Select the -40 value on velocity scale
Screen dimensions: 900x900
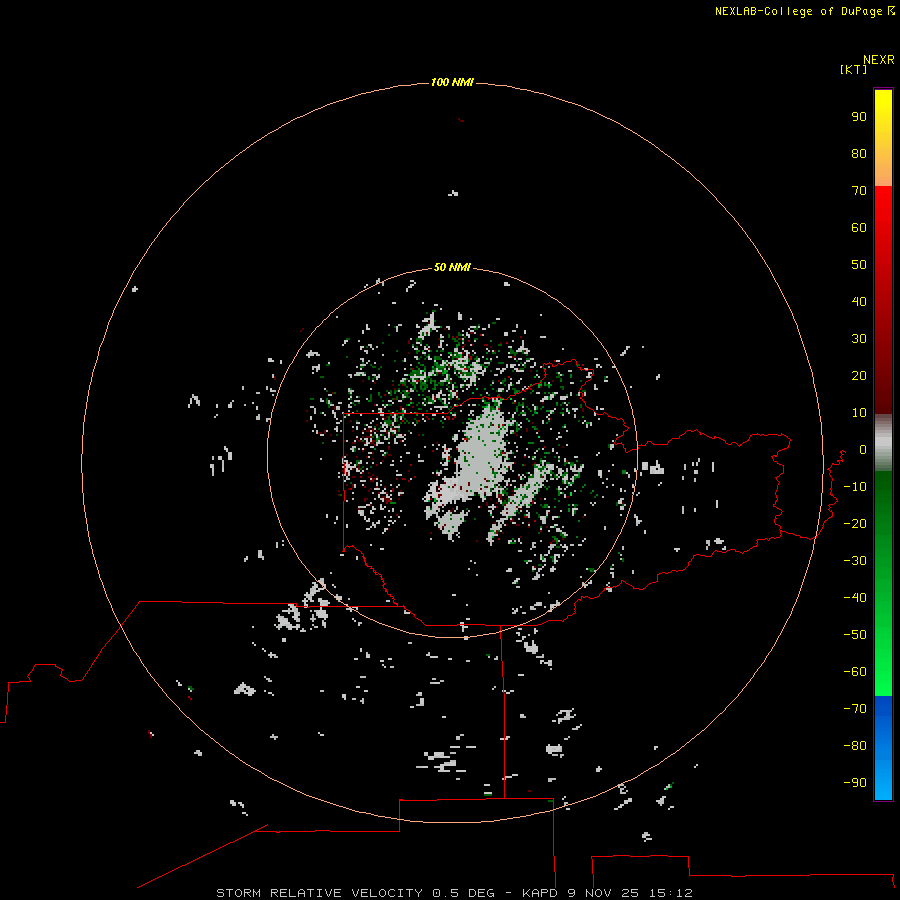click(855, 598)
